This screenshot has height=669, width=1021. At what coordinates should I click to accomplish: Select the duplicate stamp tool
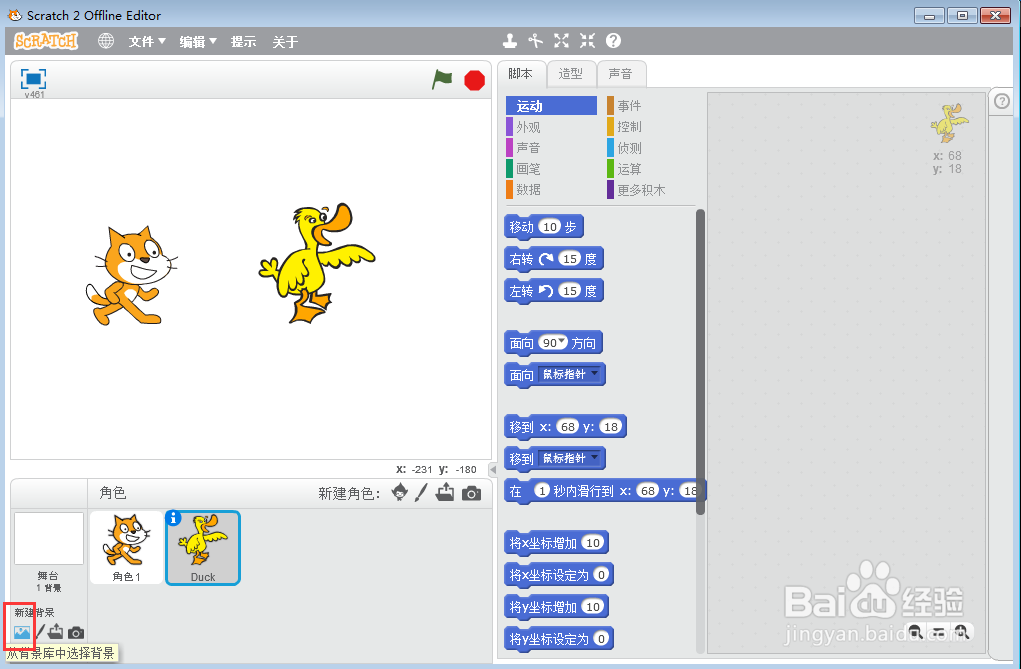click(x=510, y=41)
